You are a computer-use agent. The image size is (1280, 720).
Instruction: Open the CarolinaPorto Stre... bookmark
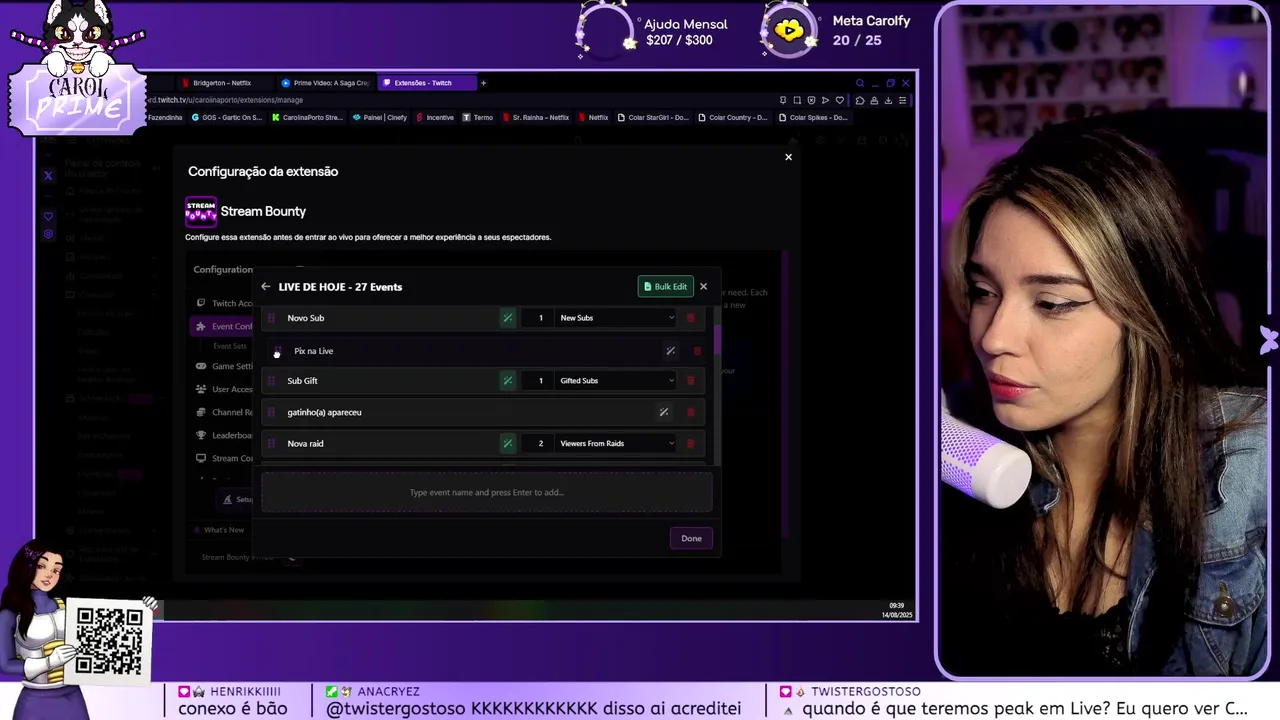(307, 118)
